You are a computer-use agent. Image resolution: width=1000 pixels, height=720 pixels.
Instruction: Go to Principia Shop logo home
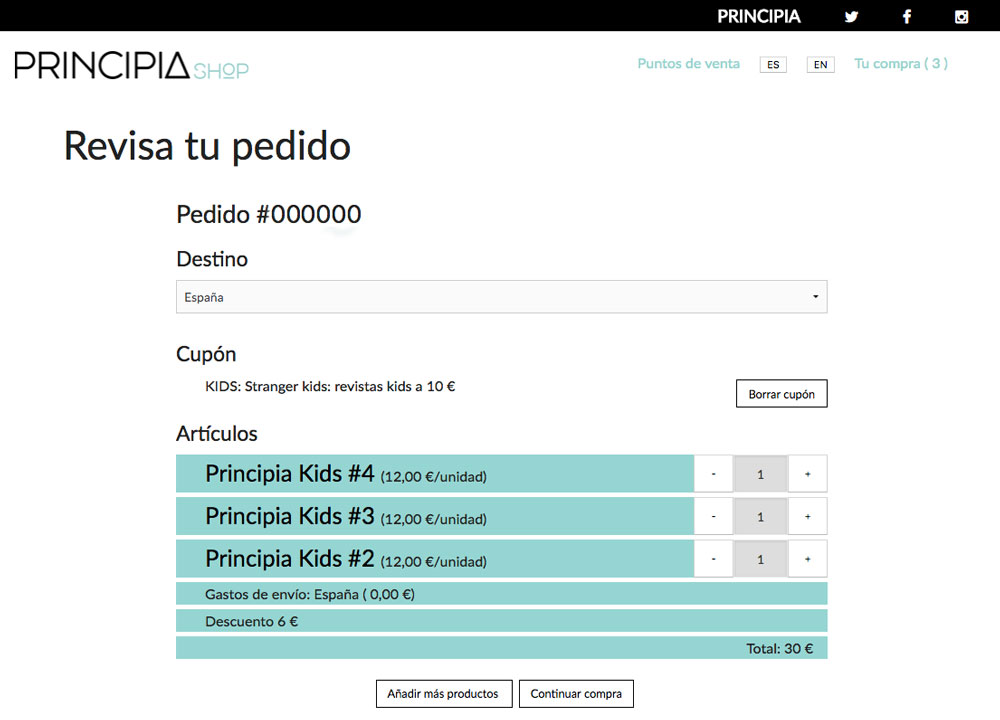131,66
